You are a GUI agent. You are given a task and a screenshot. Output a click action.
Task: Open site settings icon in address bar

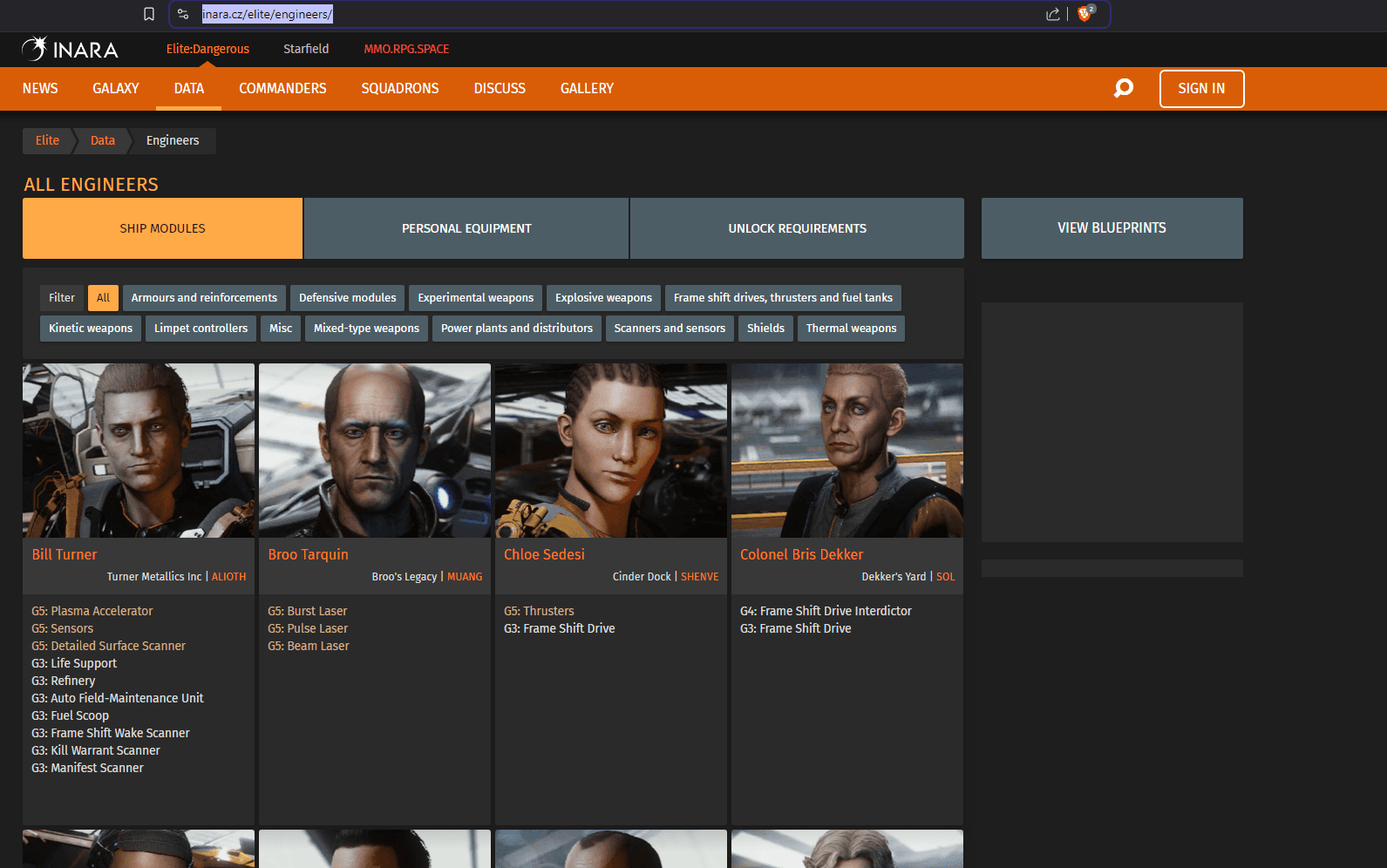[183, 14]
